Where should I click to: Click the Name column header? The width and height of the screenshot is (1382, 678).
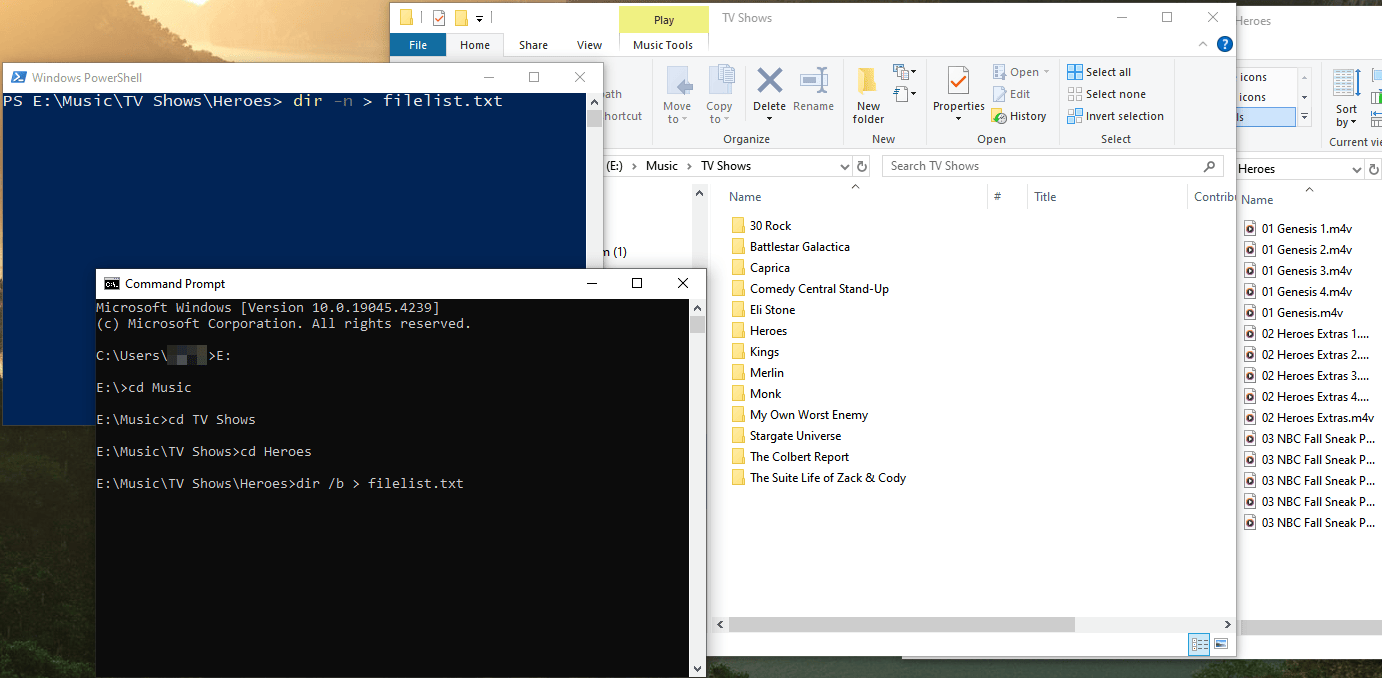745,197
